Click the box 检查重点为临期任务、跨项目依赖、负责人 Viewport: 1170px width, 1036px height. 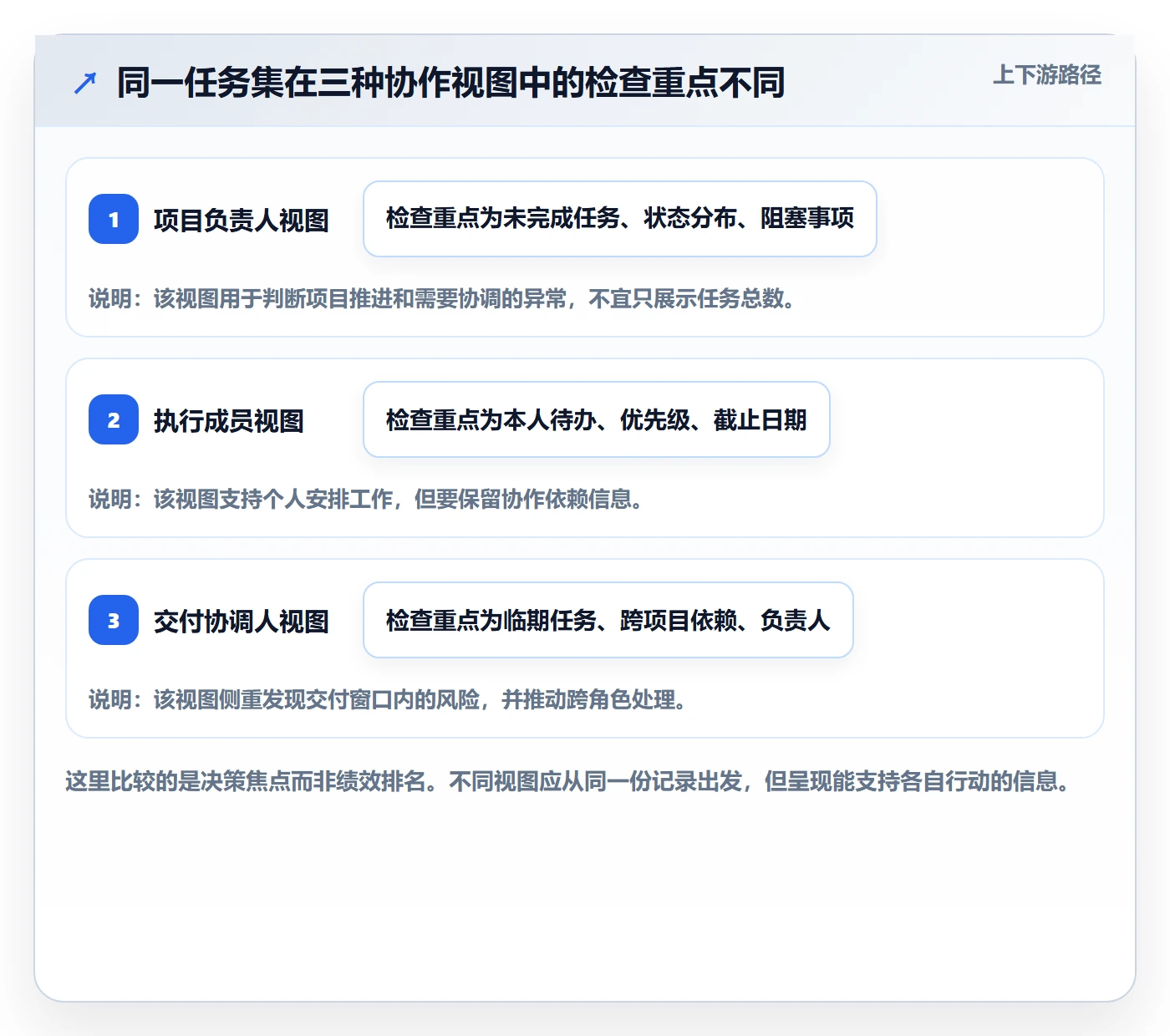click(x=608, y=620)
